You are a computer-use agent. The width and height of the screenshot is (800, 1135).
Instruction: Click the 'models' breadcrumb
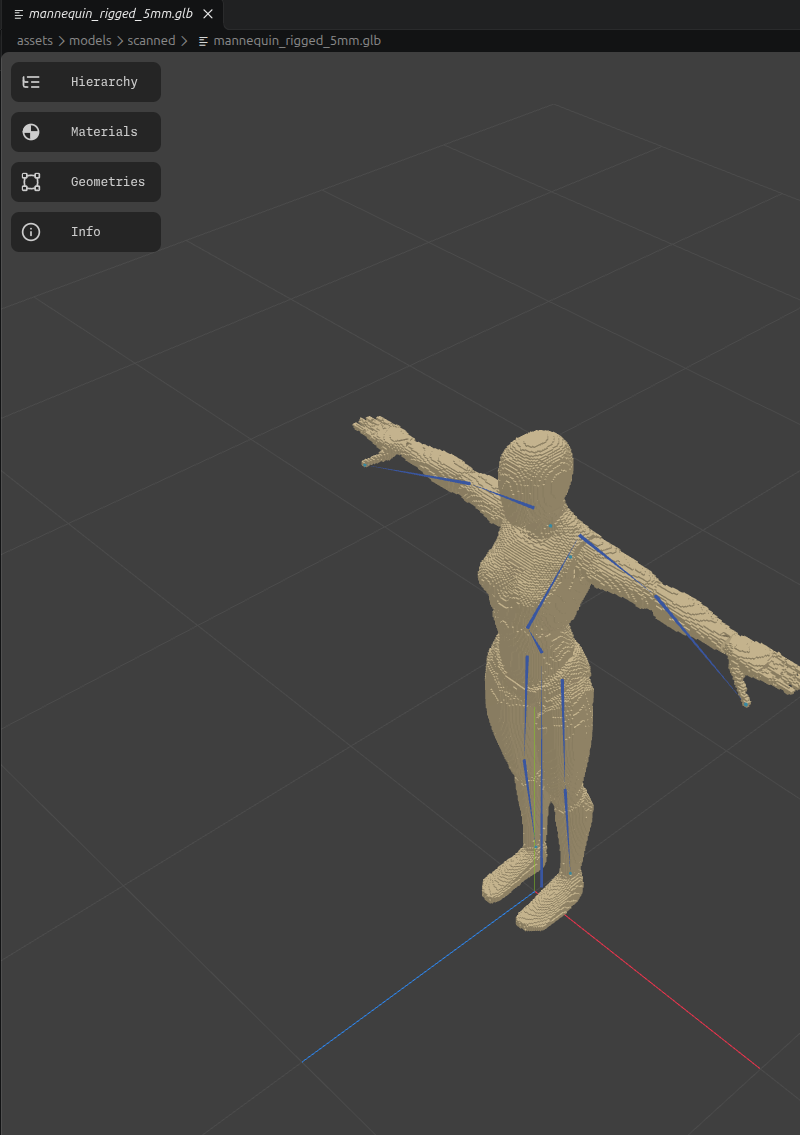[x=90, y=41]
